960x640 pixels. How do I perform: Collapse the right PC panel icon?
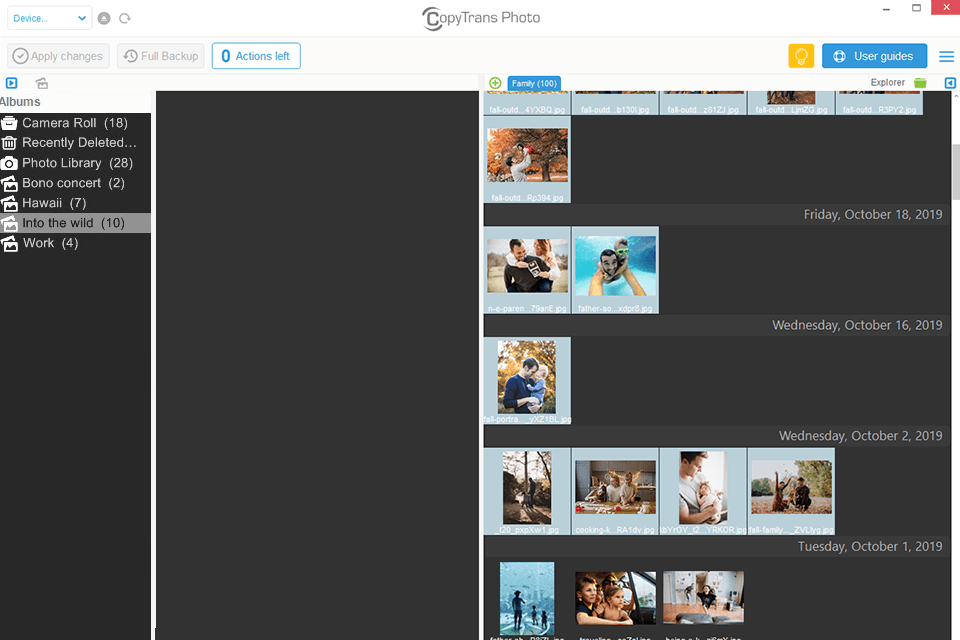(x=950, y=83)
